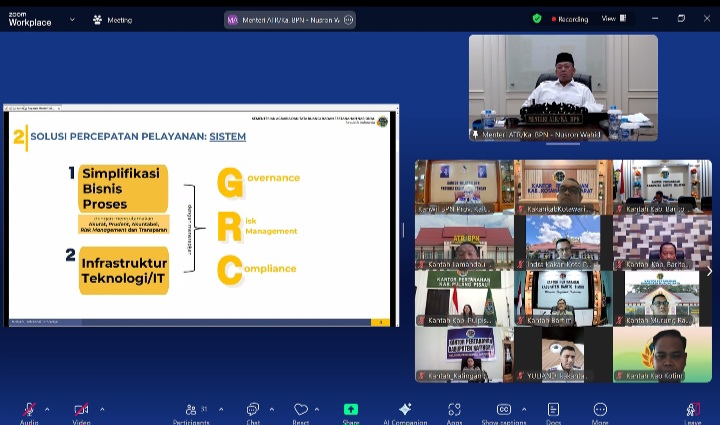Click muted mic icon on Kantah Lamandau tile
The image size is (720, 425).
point(422,264)
